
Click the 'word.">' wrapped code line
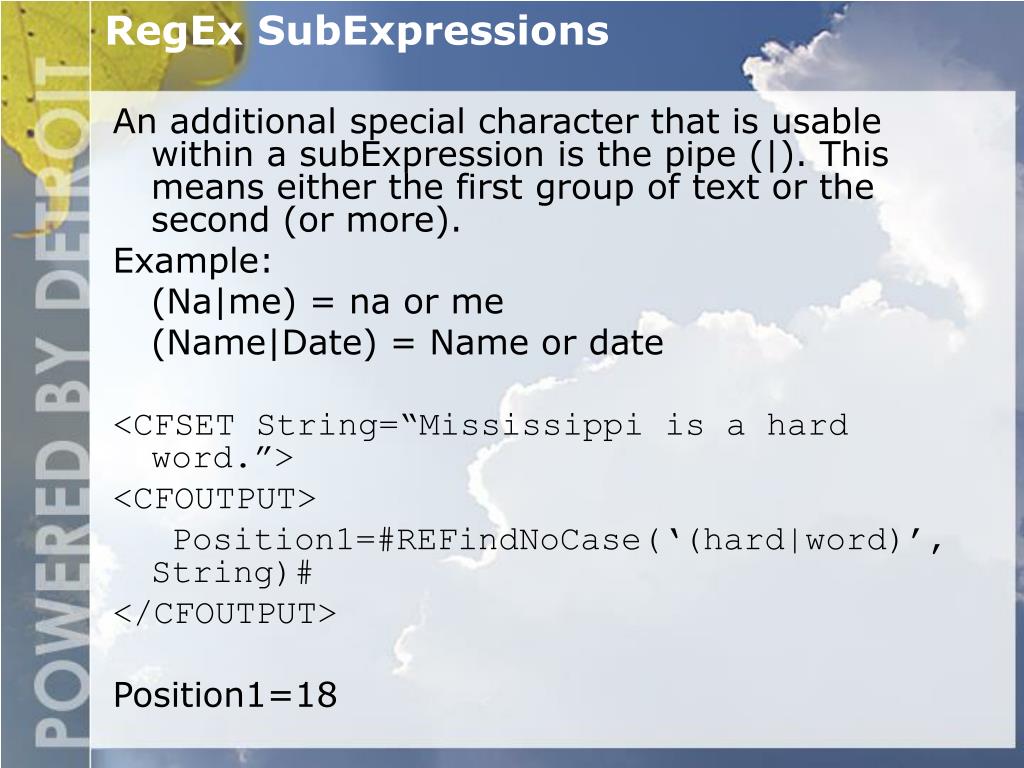pos(222,457)
